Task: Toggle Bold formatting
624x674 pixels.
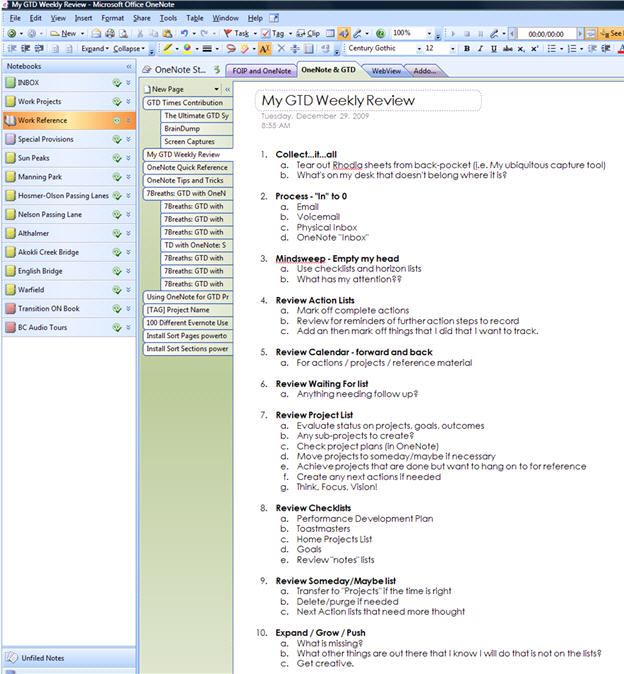Action: point(466,48)
